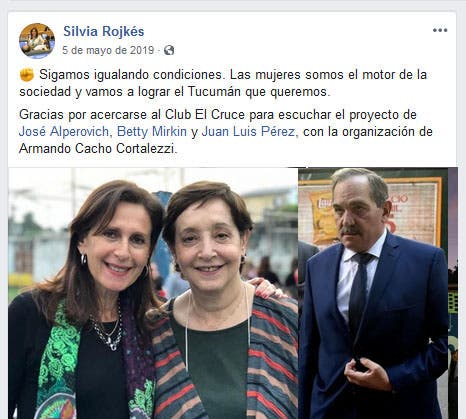Click the Sigamos igualando condiciones sentence
This screenshot has height=419, width=466.
click(131, 75)
